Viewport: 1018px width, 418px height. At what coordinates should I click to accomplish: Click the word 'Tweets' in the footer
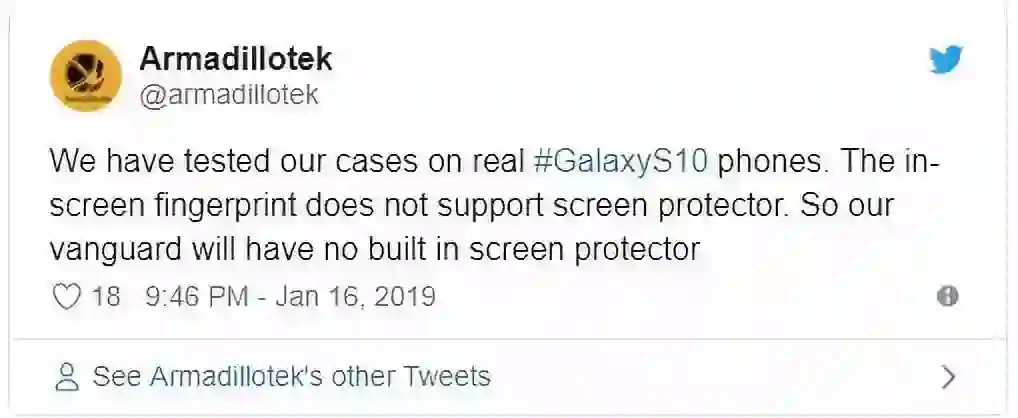click(446, 376)
